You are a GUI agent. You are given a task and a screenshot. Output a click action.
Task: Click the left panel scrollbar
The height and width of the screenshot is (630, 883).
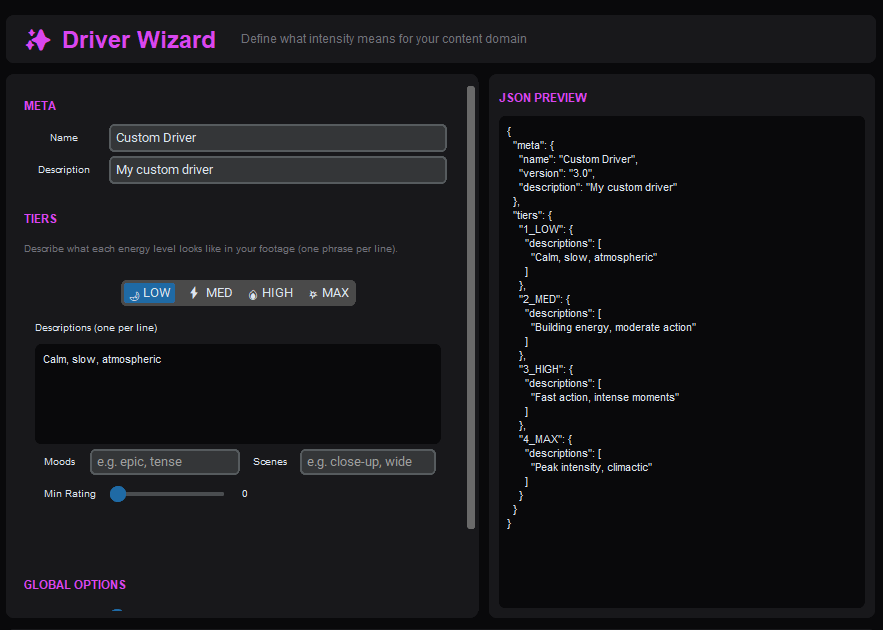pyautogui.click(x=470, y=300)
